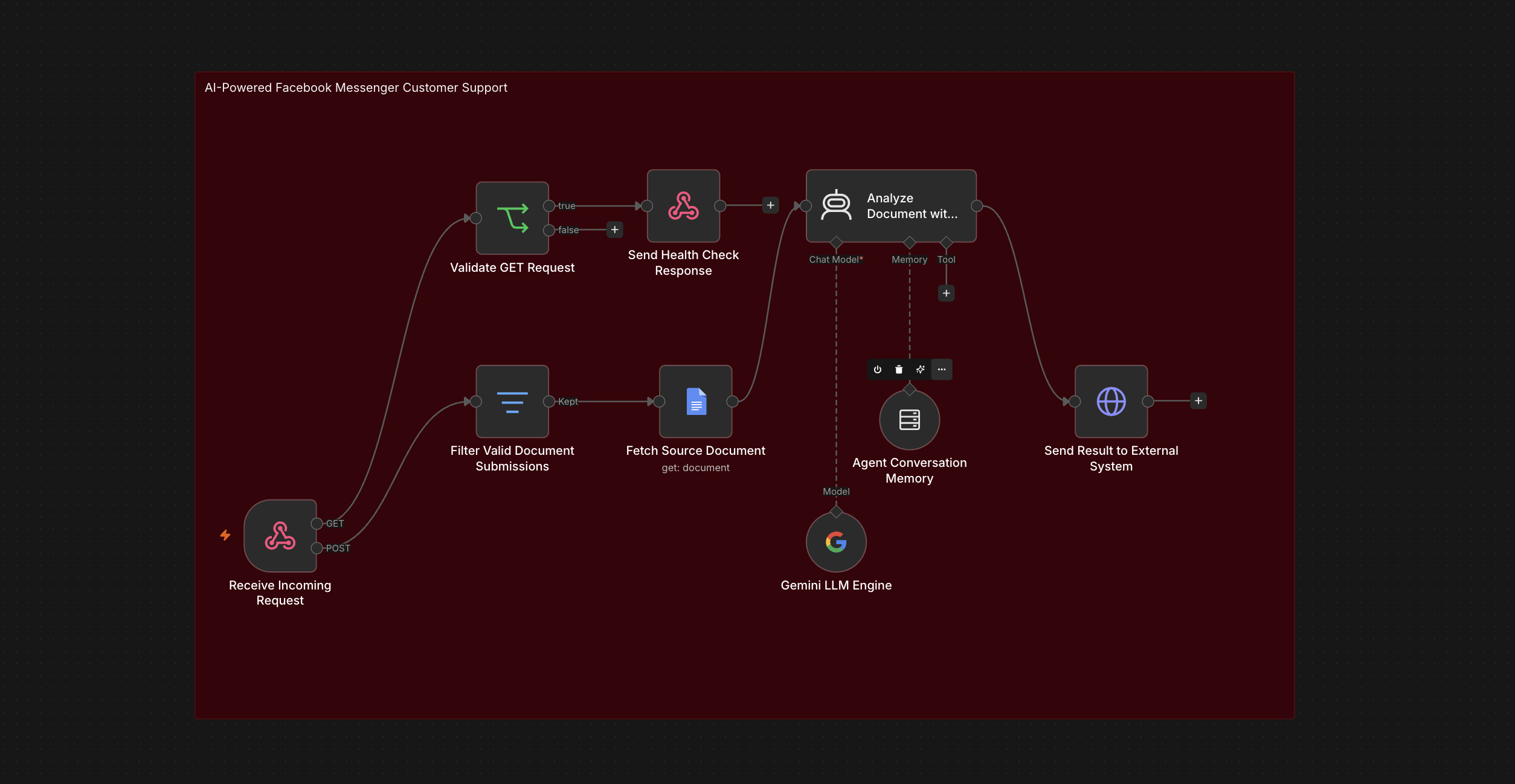Add a tool to the agent's Tool connector

pos(946,294)
